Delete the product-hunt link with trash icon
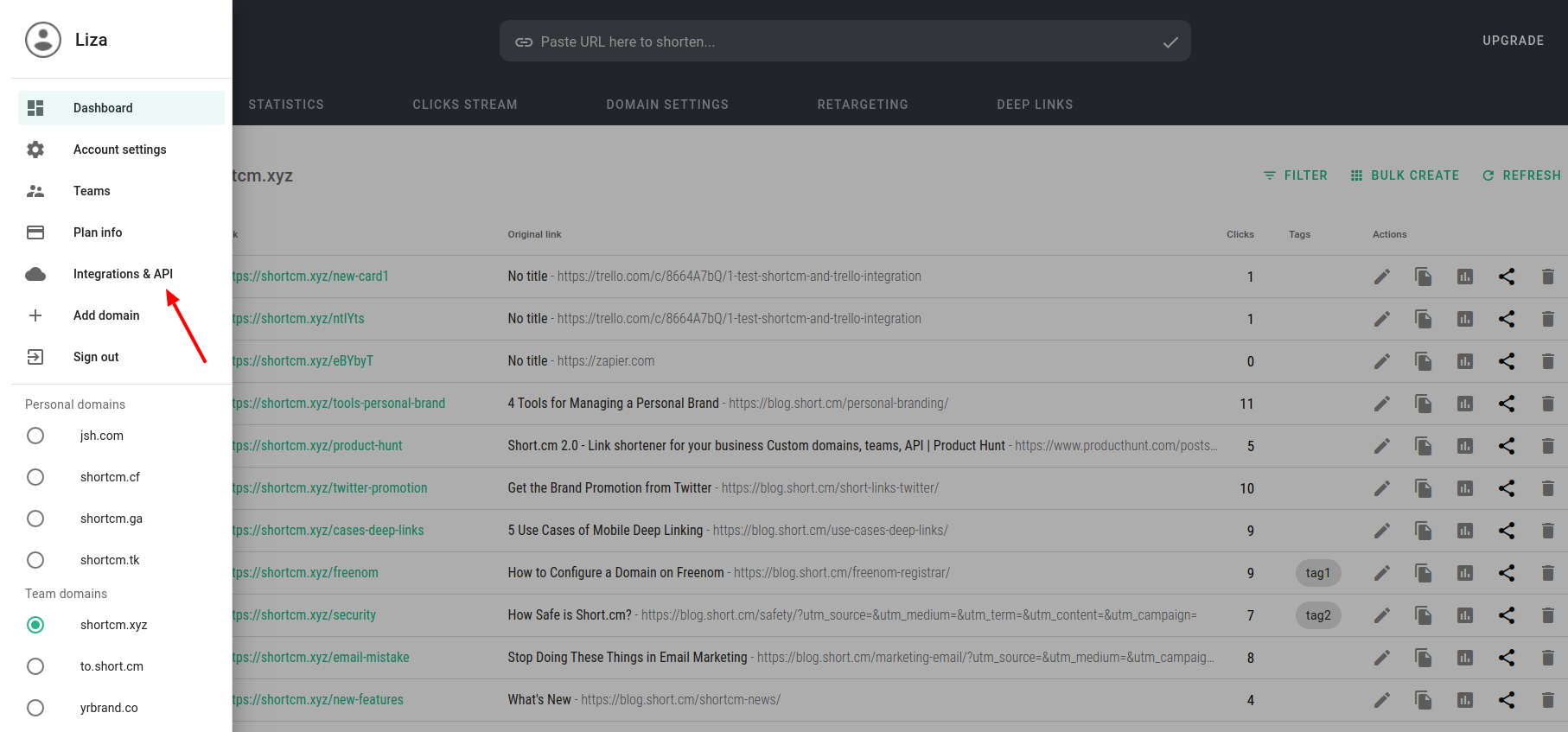The image size is (1568, 732). coord(1547,446)
